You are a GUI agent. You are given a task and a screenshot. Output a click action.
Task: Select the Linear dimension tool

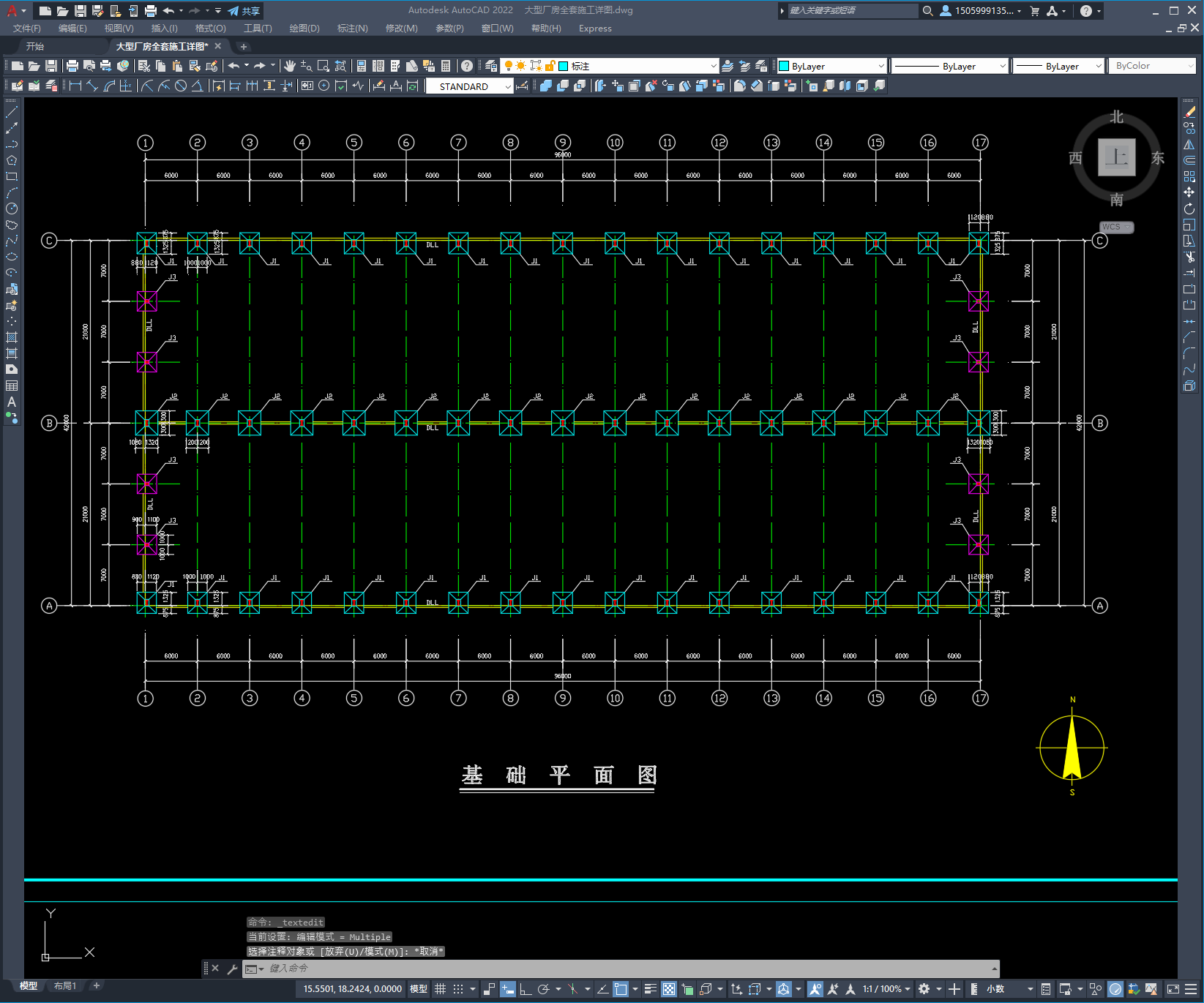pos(75,86)
